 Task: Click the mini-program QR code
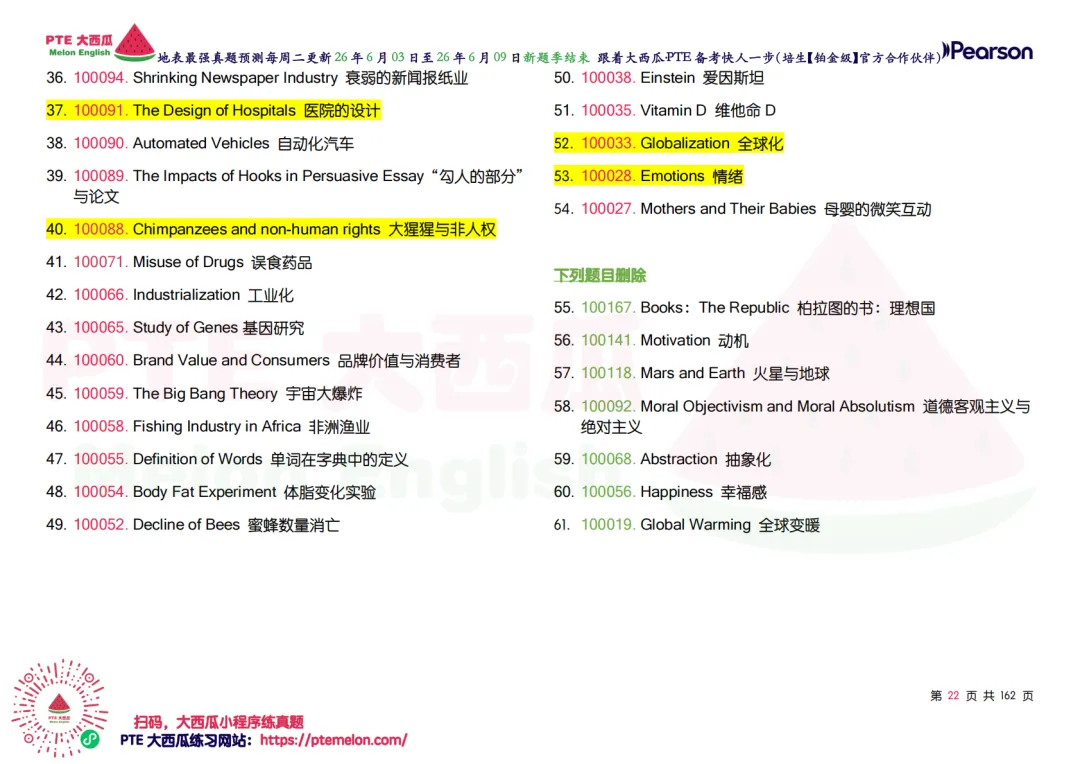tap(60, 708)
